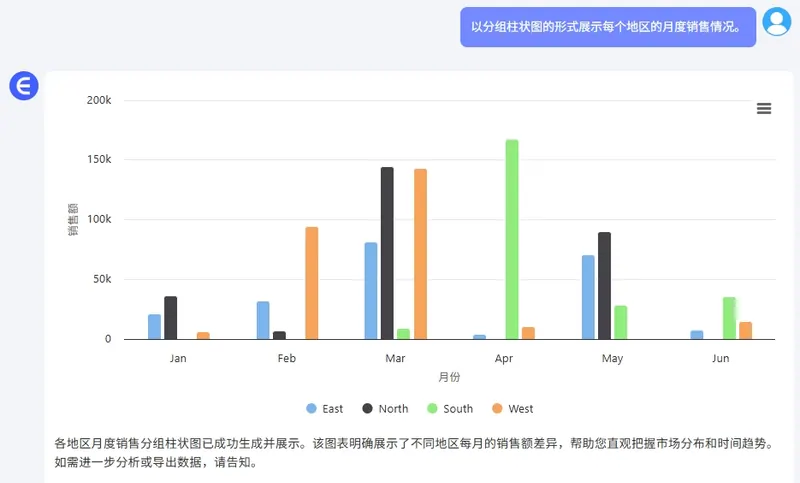Click the orange West legend marker

coord(497,409)
